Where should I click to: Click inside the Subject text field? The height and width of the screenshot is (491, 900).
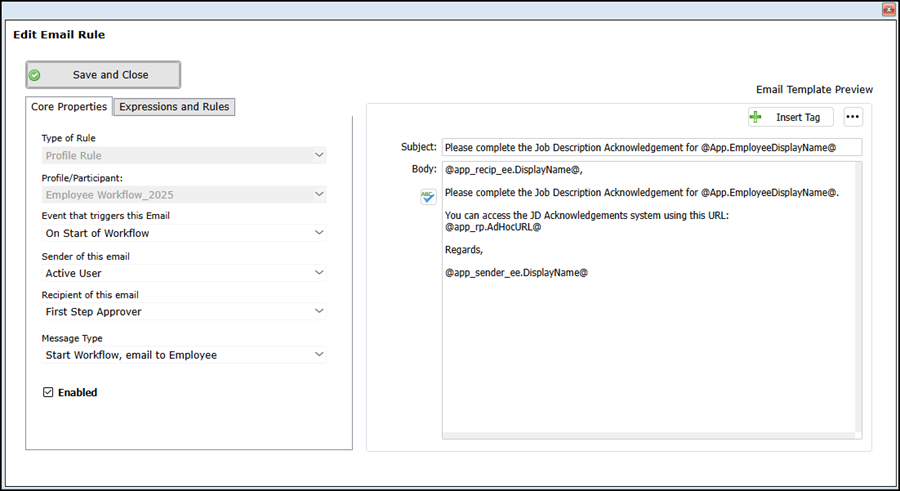pos(650,147)
